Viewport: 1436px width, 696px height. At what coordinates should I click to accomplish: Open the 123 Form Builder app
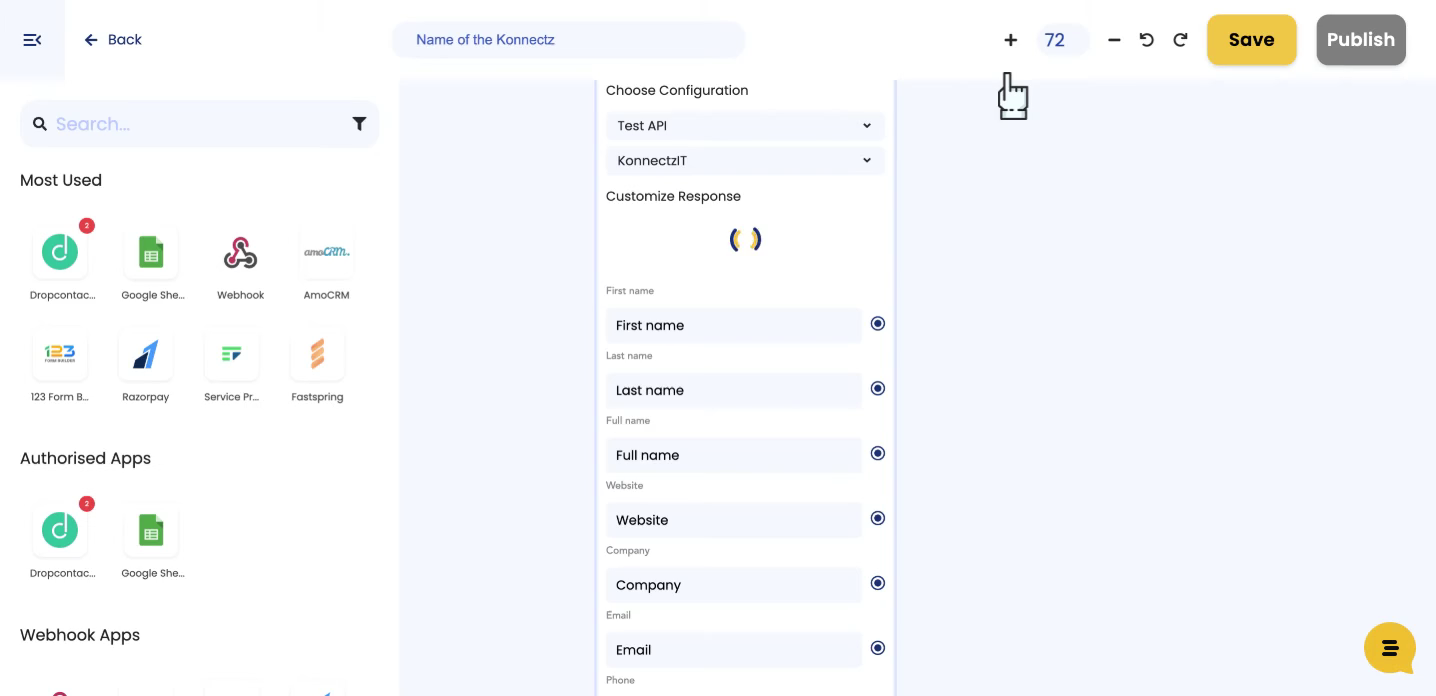pyautogui.click(x=60, y=355)
